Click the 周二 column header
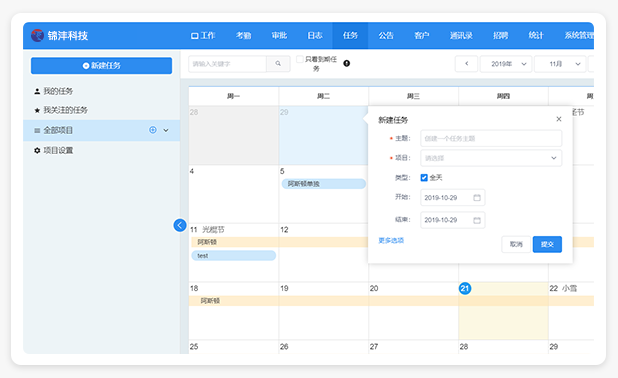 pyautogui.click(x=324, y=96)
